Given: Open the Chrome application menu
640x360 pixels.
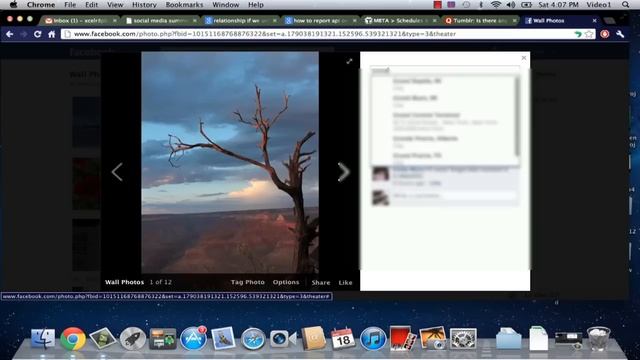Looking at the screenshot, I should pos(41,5).
